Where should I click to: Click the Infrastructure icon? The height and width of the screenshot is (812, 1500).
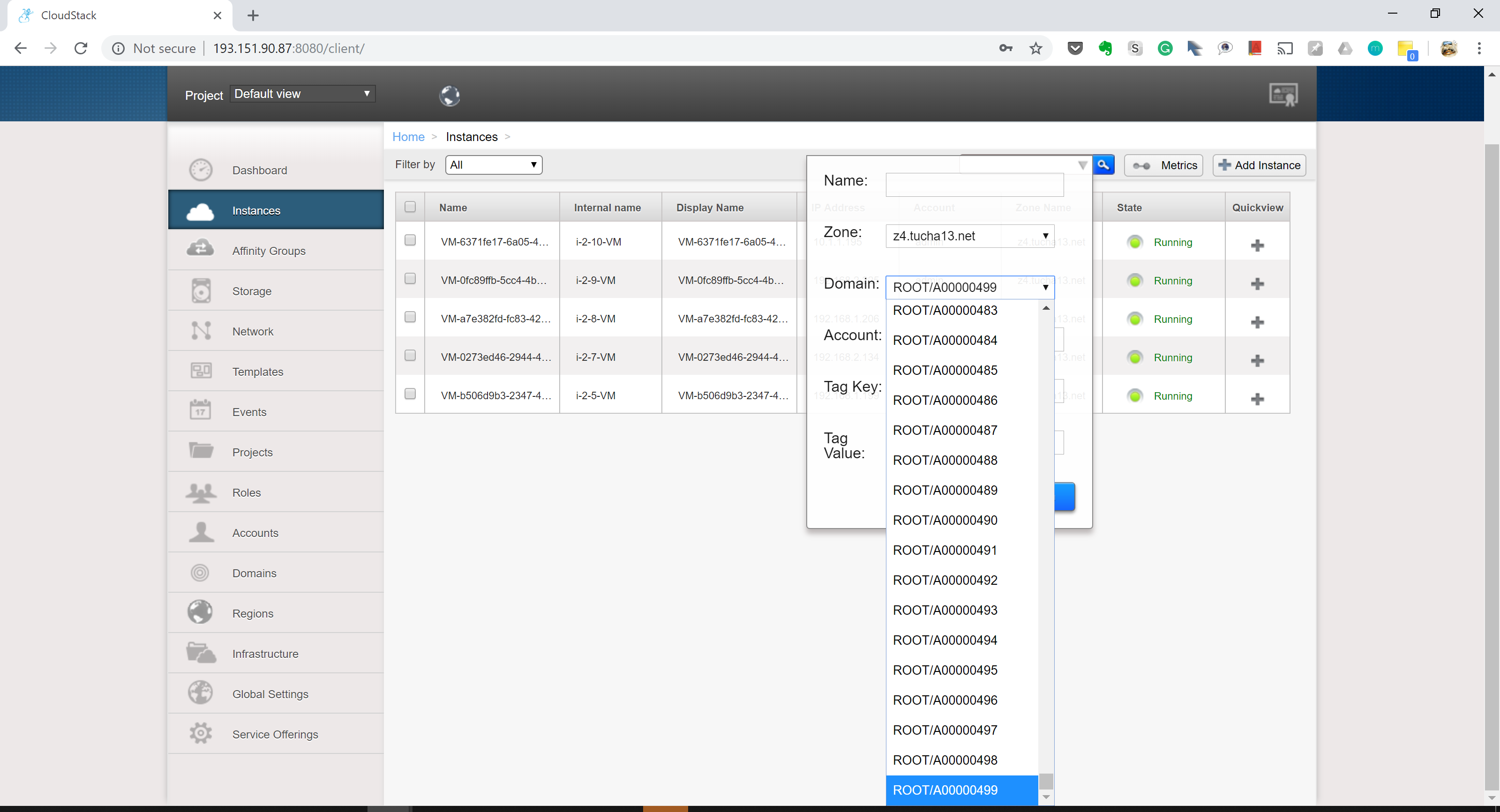point(201,653)
